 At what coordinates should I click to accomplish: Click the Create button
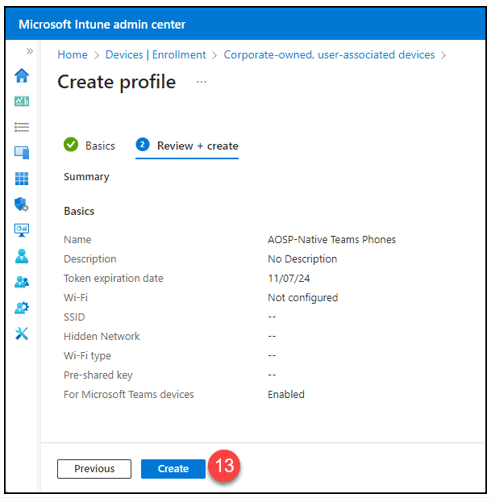(x=173, y=469)
